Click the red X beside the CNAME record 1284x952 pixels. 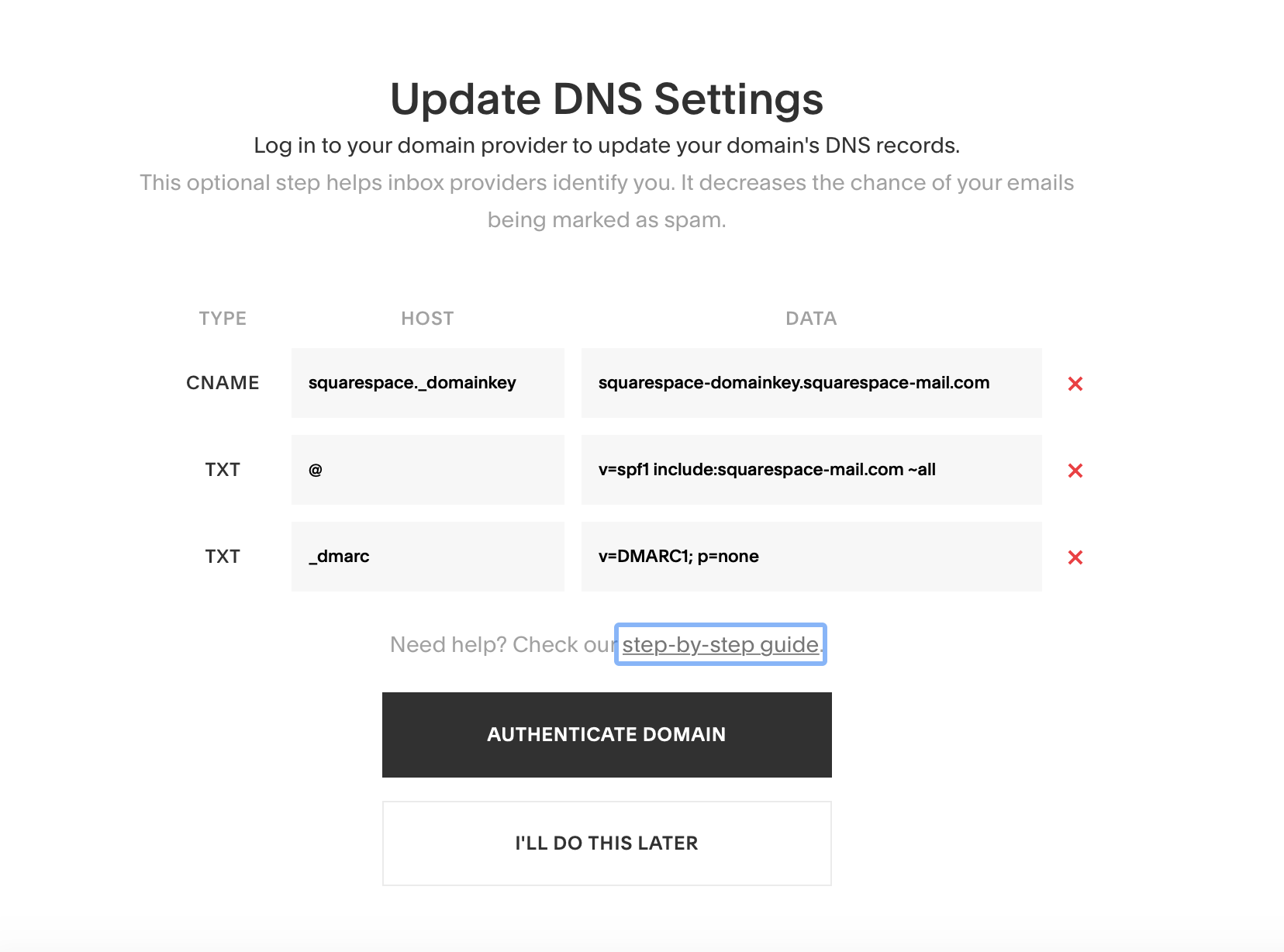tap(1075, 384)
